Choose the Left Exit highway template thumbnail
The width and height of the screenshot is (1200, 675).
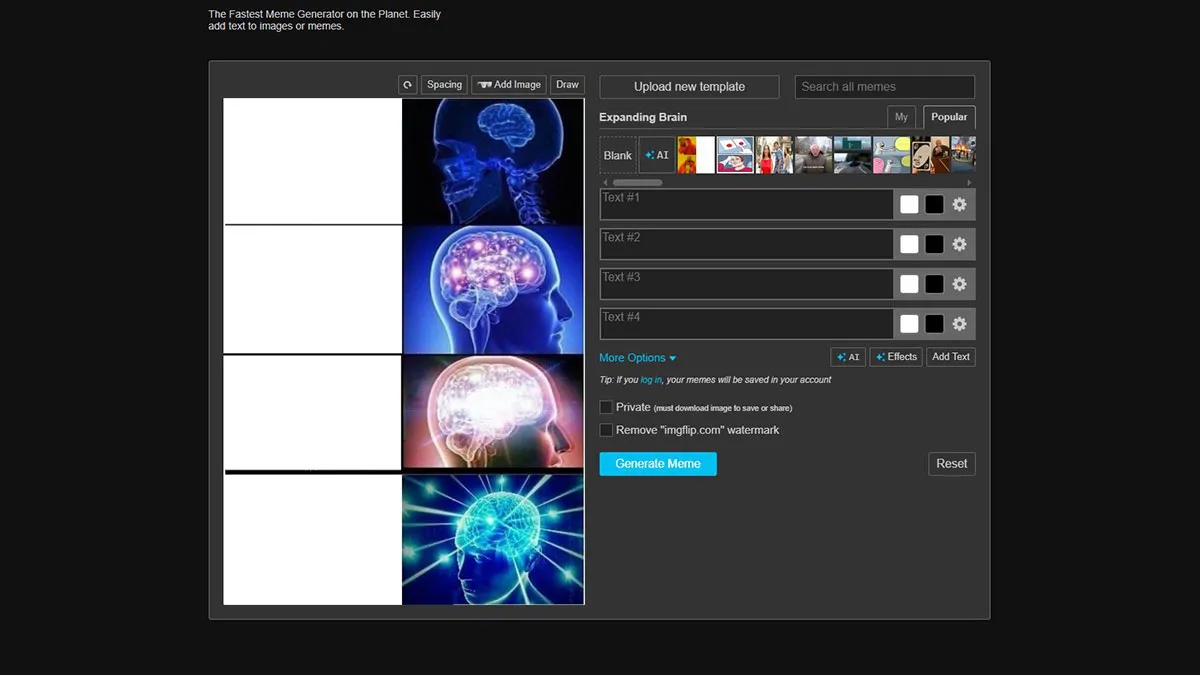[x=852, y=155]
